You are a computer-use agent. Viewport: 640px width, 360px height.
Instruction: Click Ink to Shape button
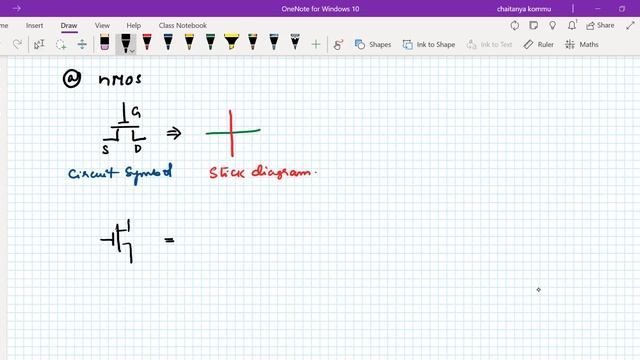click(429, 44)
